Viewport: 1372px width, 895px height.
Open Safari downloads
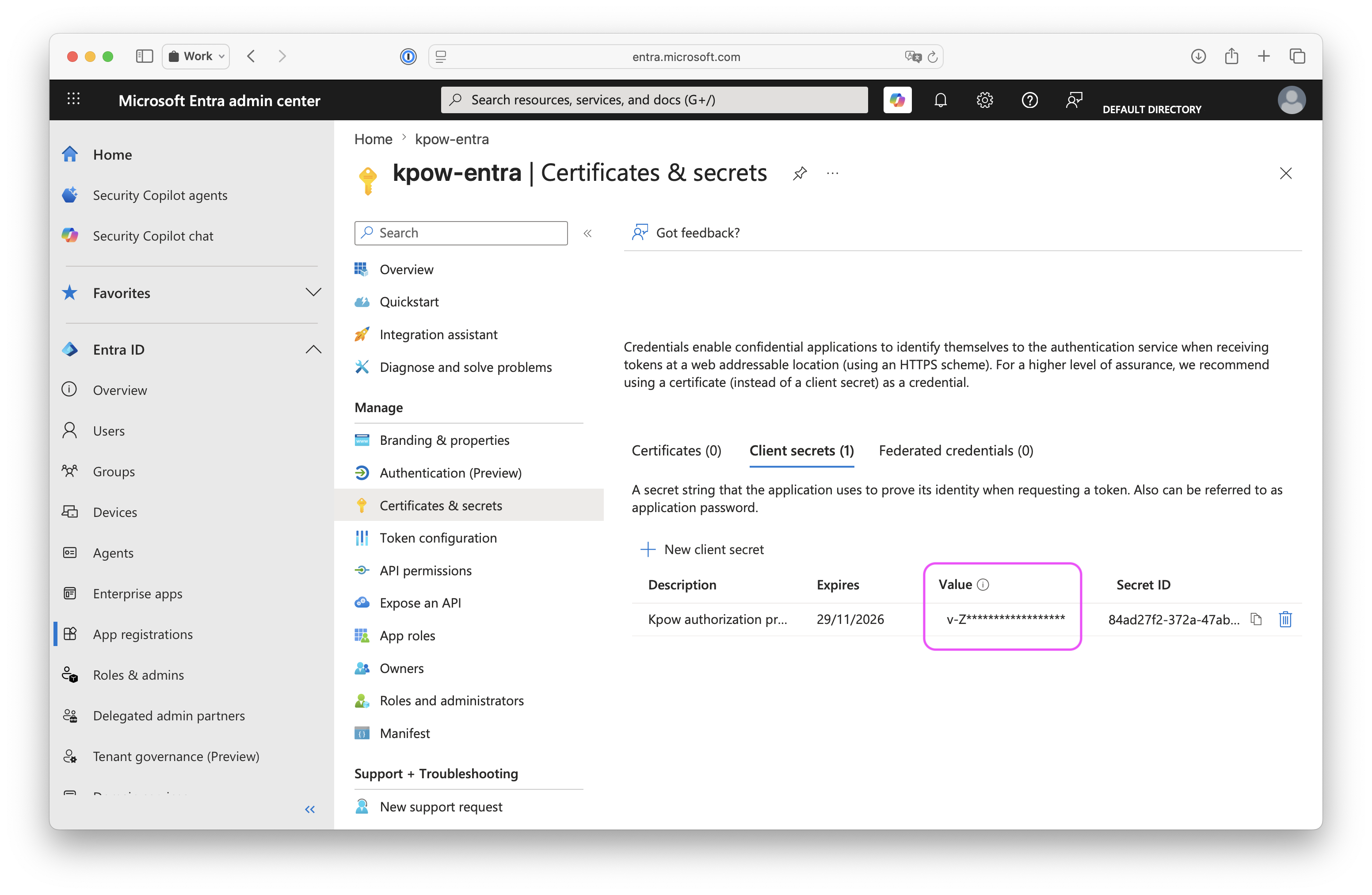pyautogui.click(x=1198, y=57)
